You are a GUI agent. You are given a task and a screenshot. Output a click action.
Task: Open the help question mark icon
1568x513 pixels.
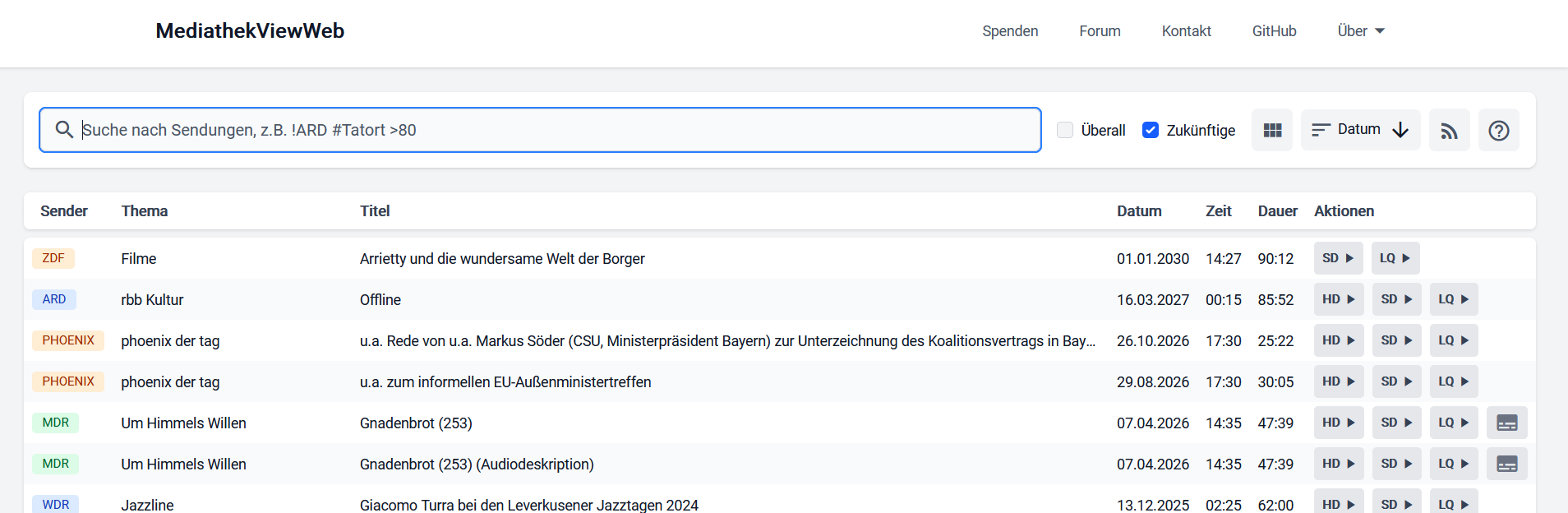pos(1499,130)
